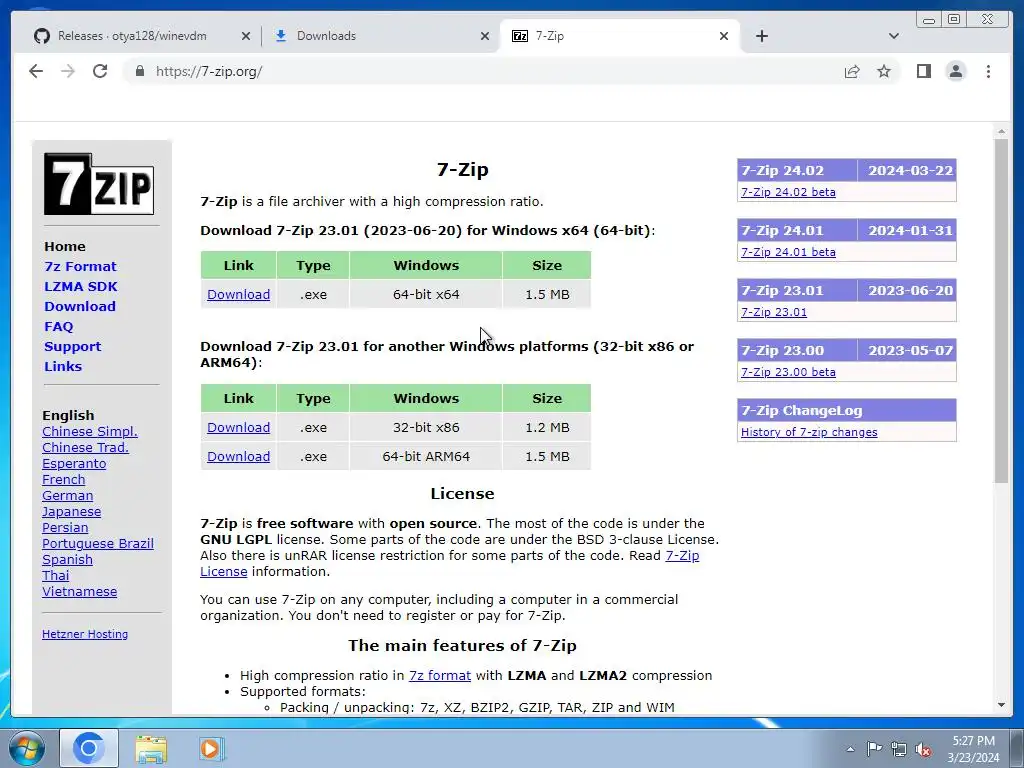Open the 7-Zip 24.01 beta link
This screenshot has height=768, width=1024.
[788, 252]
